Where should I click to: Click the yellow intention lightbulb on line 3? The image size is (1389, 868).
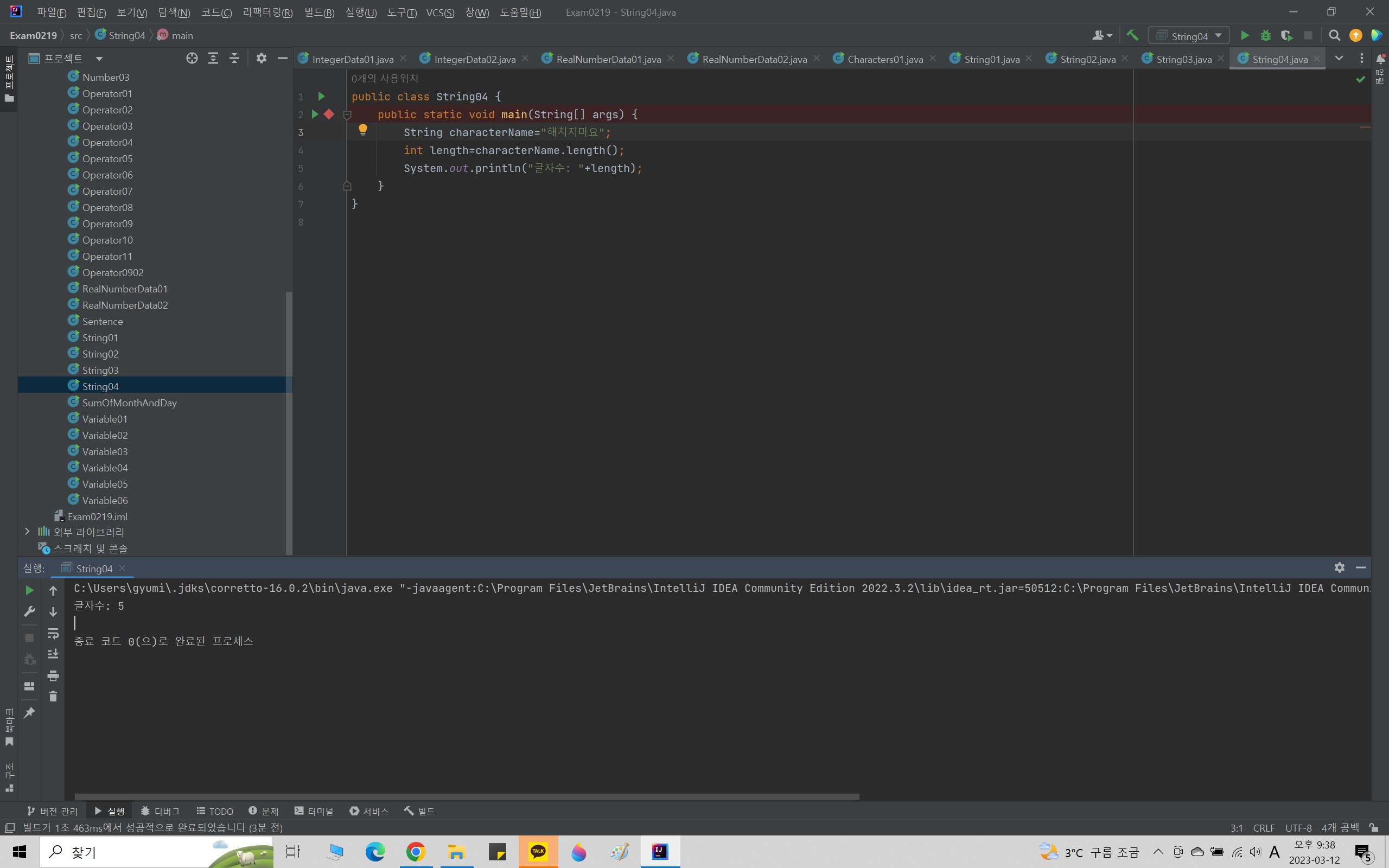click(x=363, y=130)
